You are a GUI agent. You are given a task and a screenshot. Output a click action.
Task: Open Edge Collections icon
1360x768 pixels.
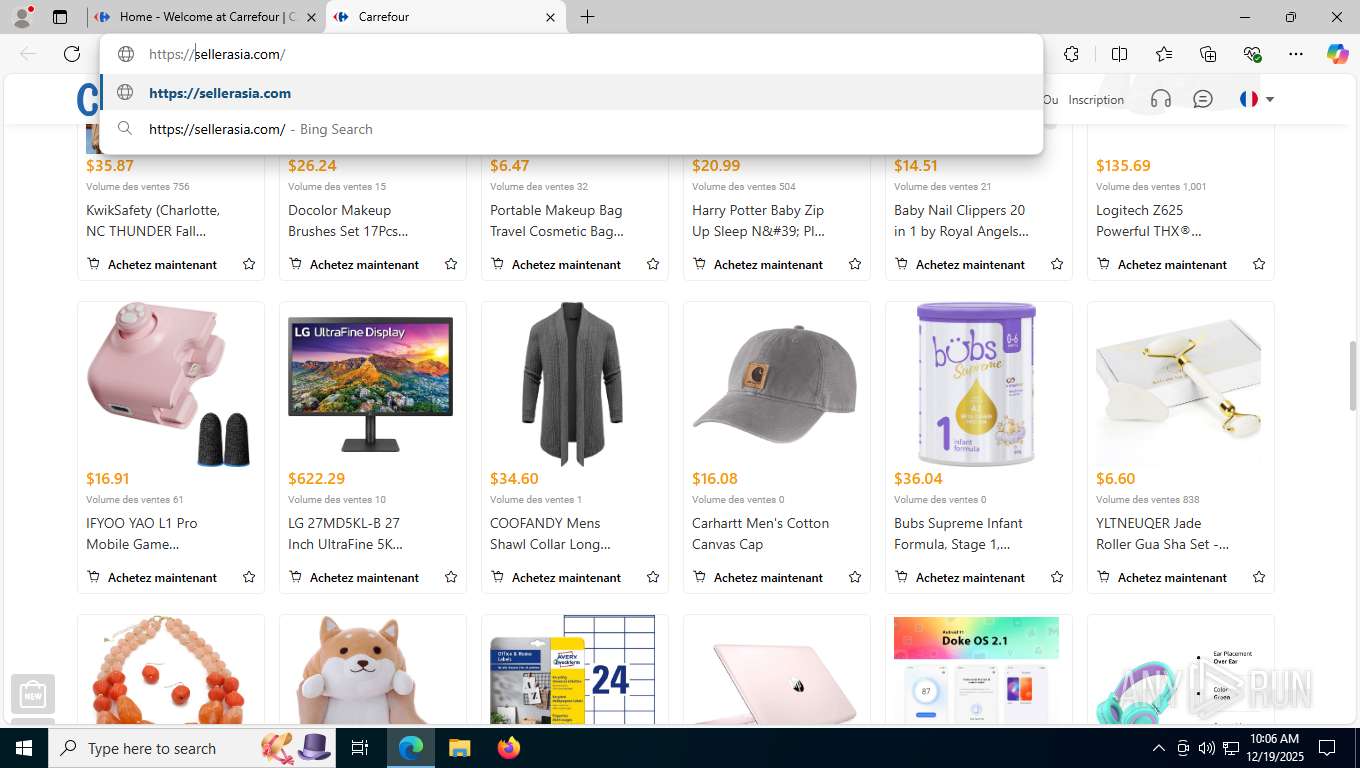pyautogui.click(x=1208, y=54)
